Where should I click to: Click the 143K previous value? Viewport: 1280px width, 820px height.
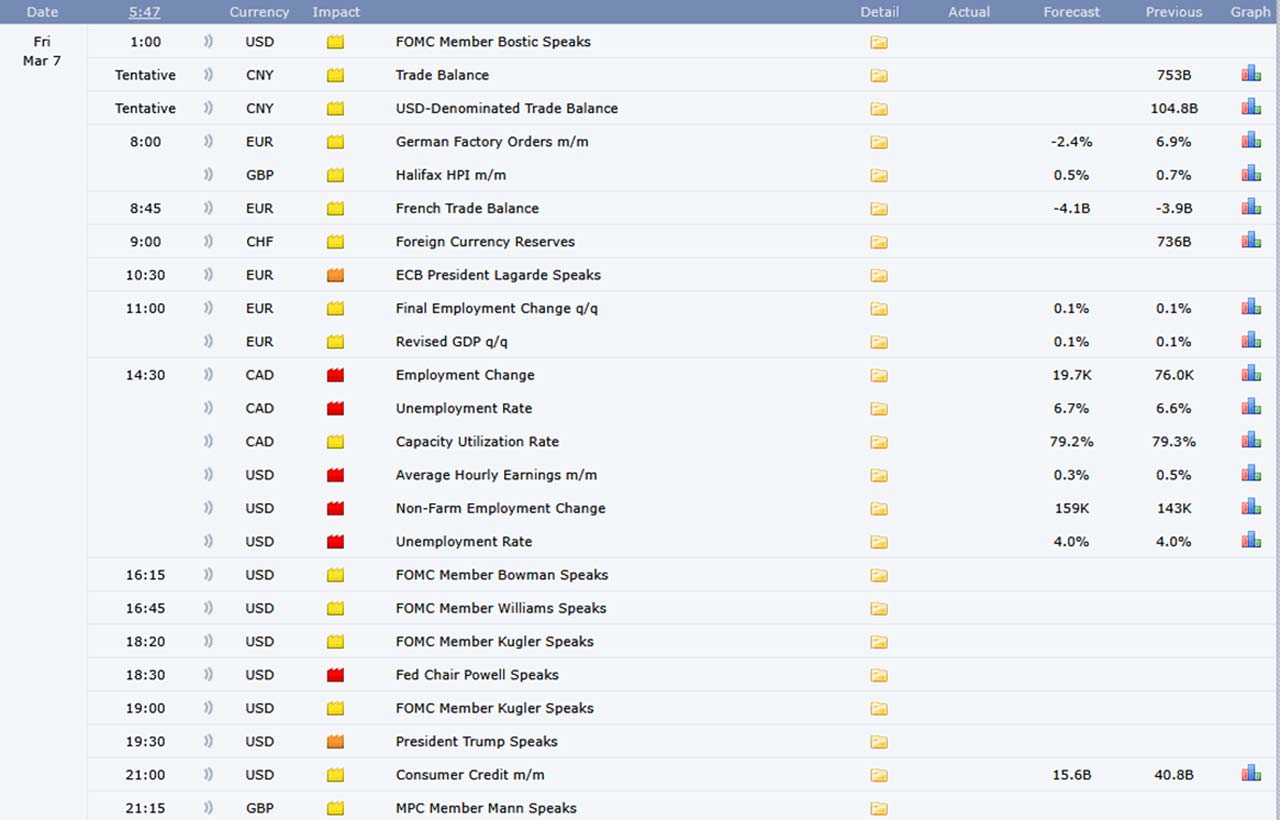tap(1174, 508)
